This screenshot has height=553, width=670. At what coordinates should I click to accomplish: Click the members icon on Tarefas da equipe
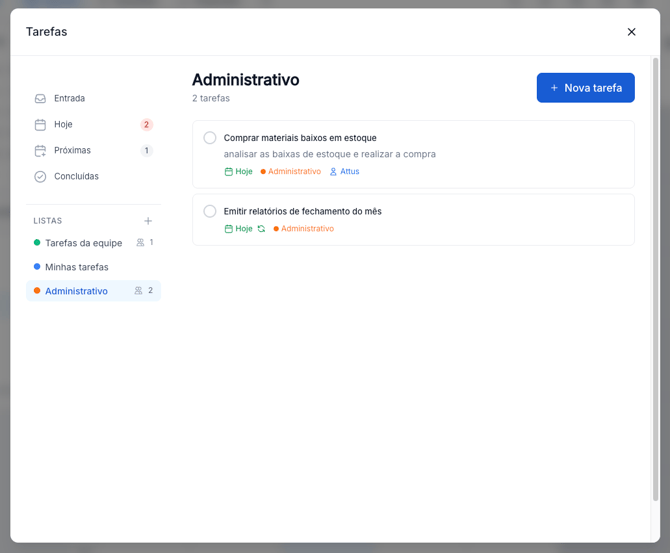(141, 243)
